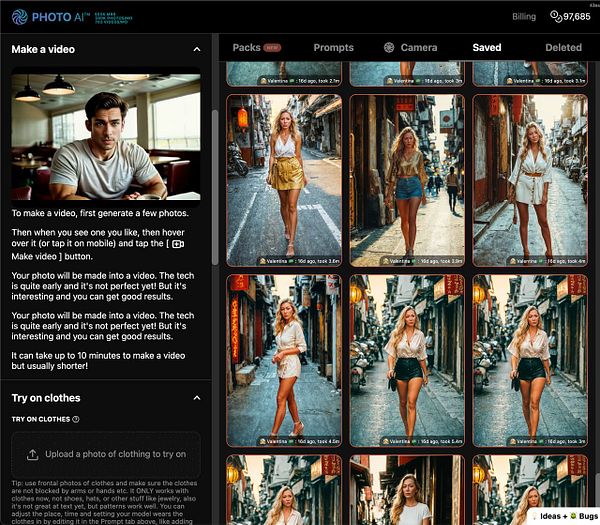Open the Billing link
This screenshot has height=525, width=600.
pyautogui.click(x=524, y=16)
